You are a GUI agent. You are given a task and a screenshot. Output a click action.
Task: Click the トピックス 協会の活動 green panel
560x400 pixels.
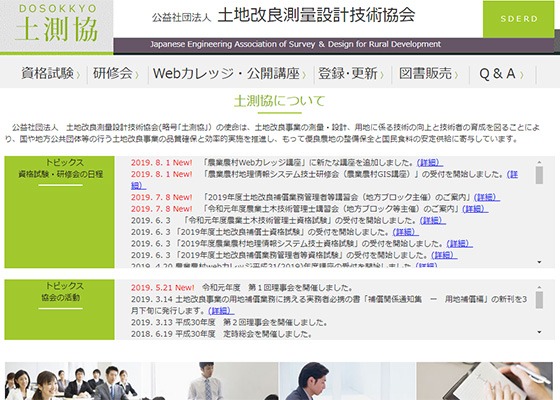click(60, 309)
